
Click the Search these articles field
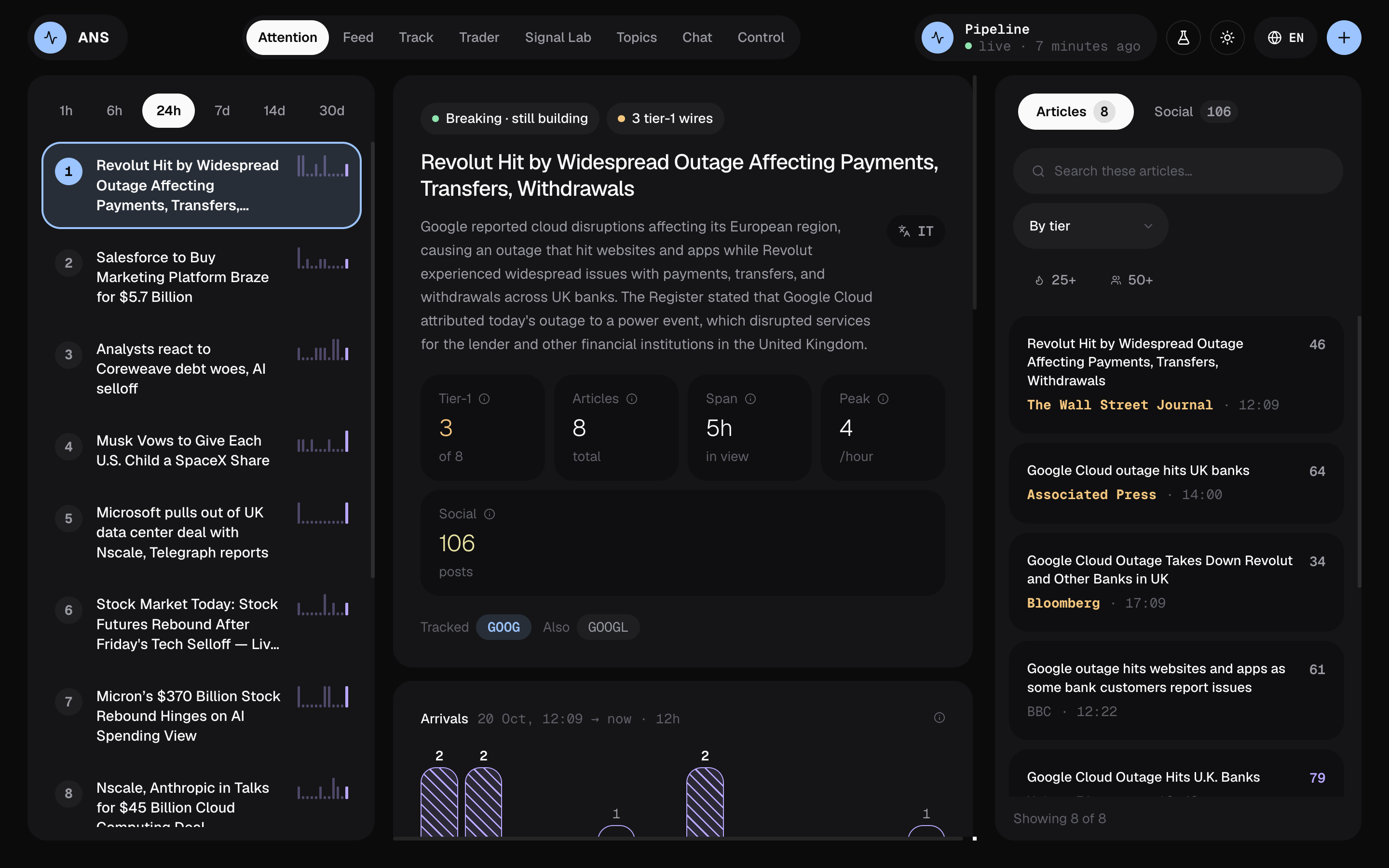pyautogui.click(x=1178, y=171)
